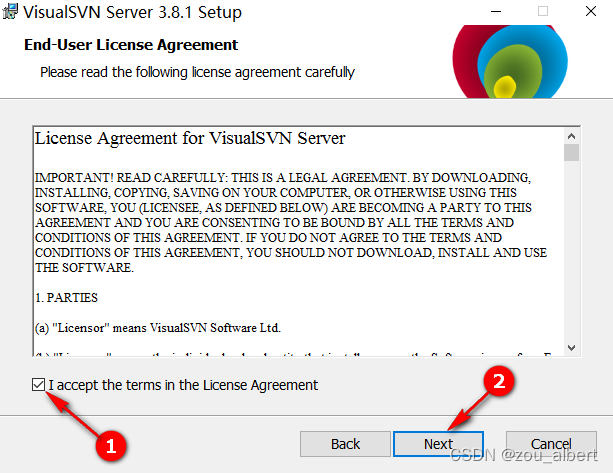Screen dimensions: 613x473
Task: Click the VisualSVN Server setup title bar icon
Action: 10,11
